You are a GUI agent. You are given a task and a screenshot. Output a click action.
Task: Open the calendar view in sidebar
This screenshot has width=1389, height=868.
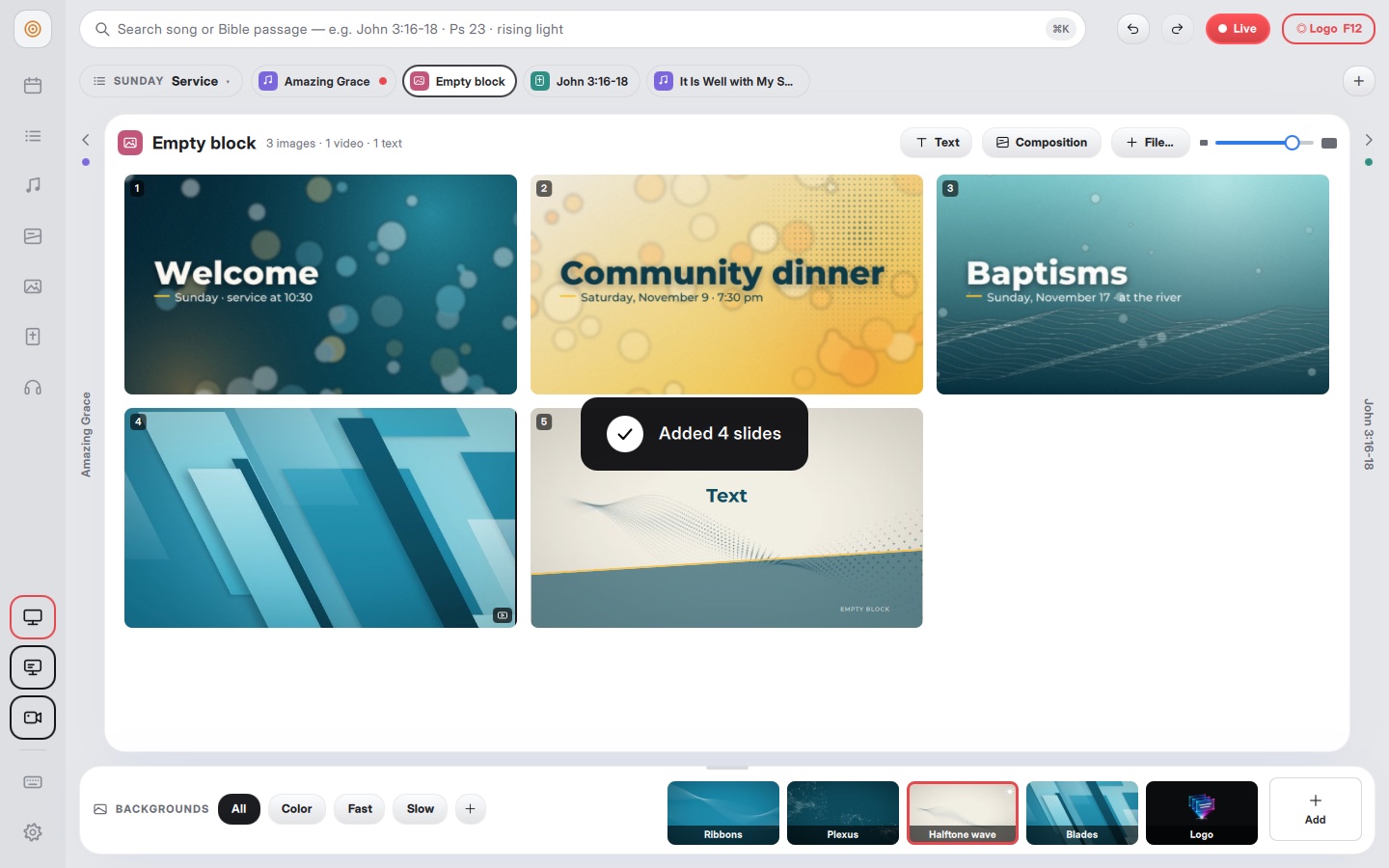click(x=33, y=86)
